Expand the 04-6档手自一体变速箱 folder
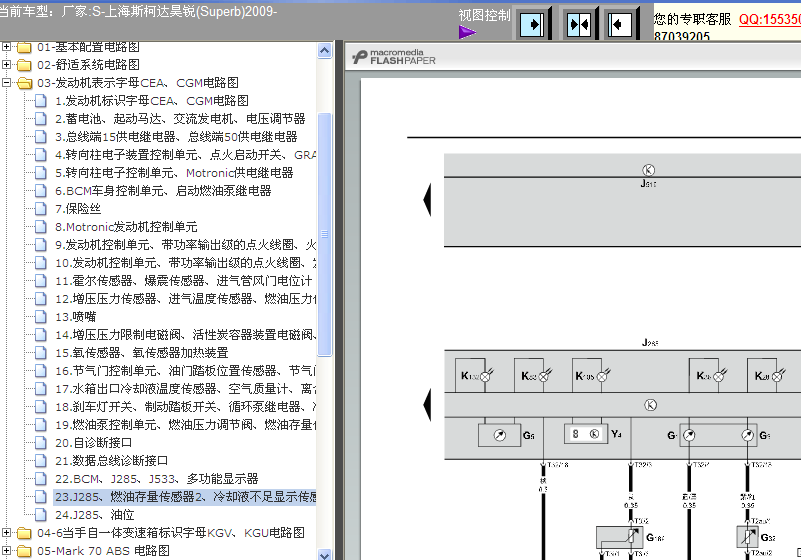This screenshot has width=801, height=560. coord(6,532)
